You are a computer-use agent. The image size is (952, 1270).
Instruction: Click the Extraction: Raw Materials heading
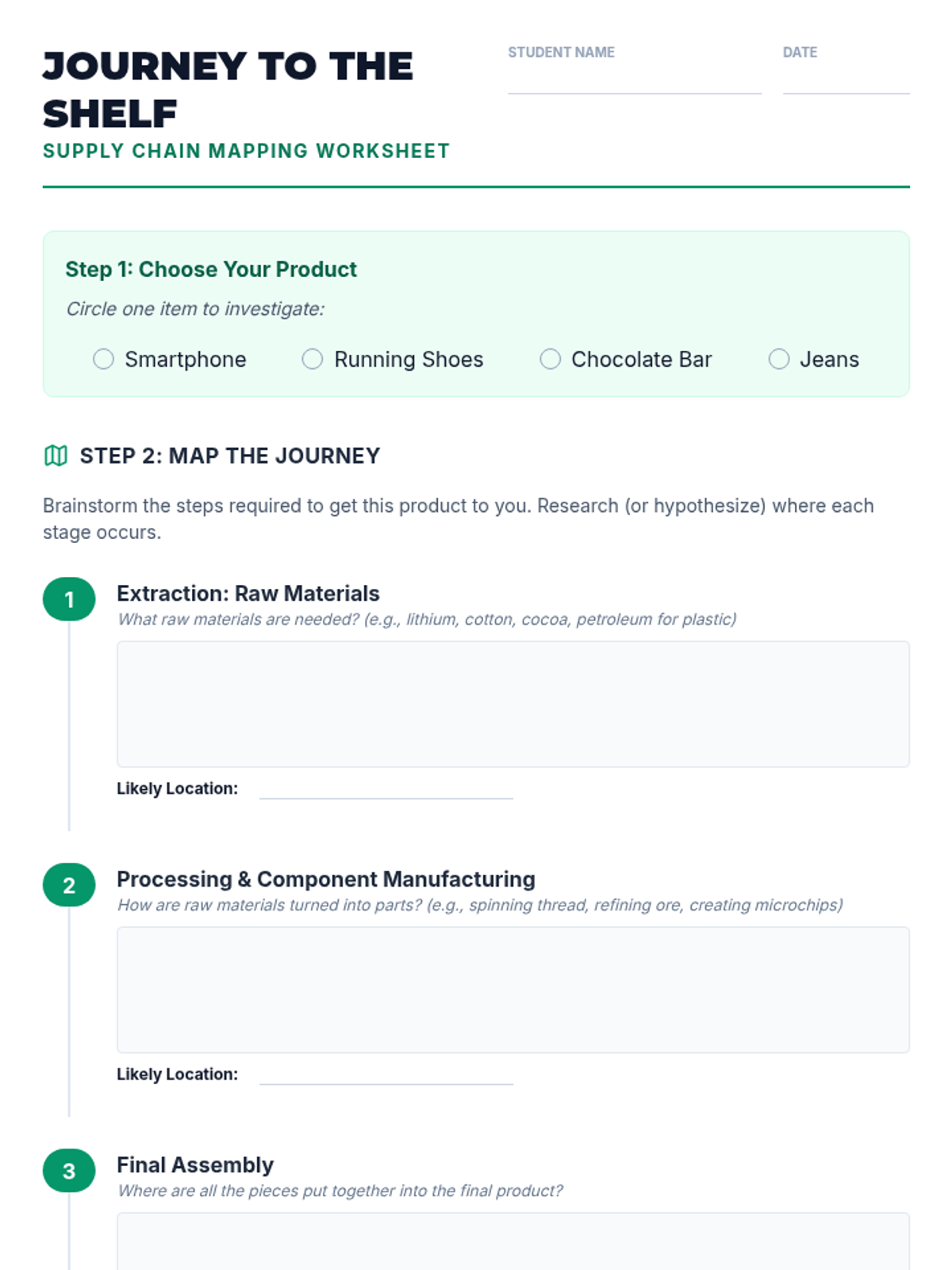(x=248, y=594)
